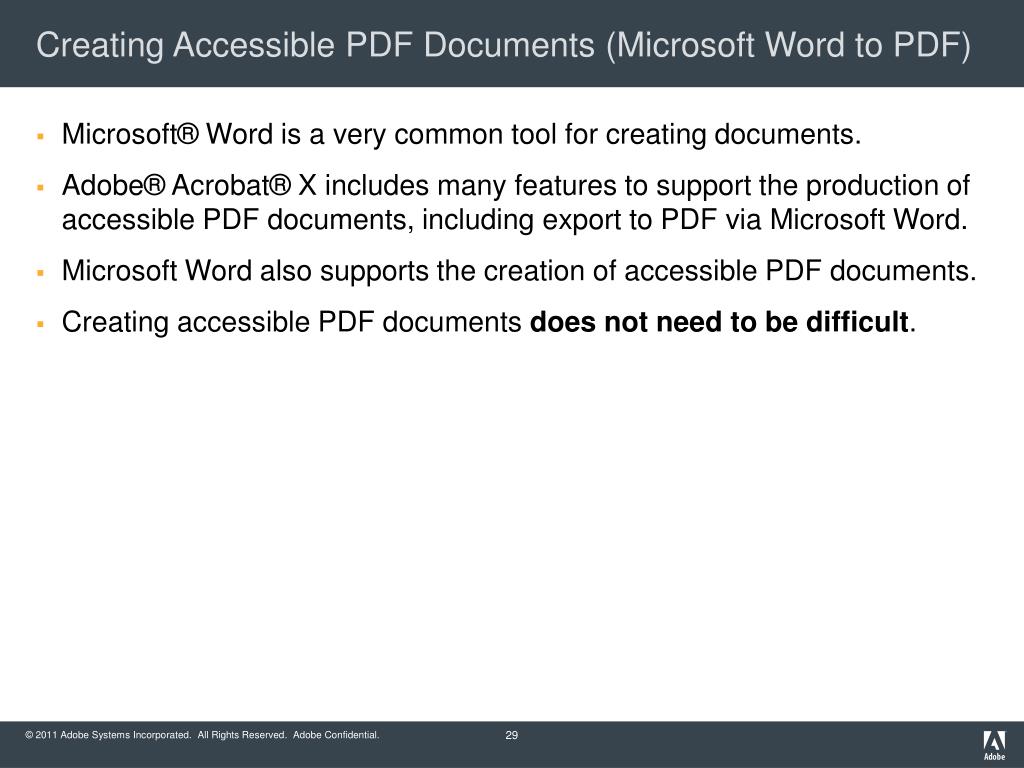Click the slide title 'Creating Accessible PDF Documents'
The width and height of the screenshot is (1024, 768).
[503, 45]
